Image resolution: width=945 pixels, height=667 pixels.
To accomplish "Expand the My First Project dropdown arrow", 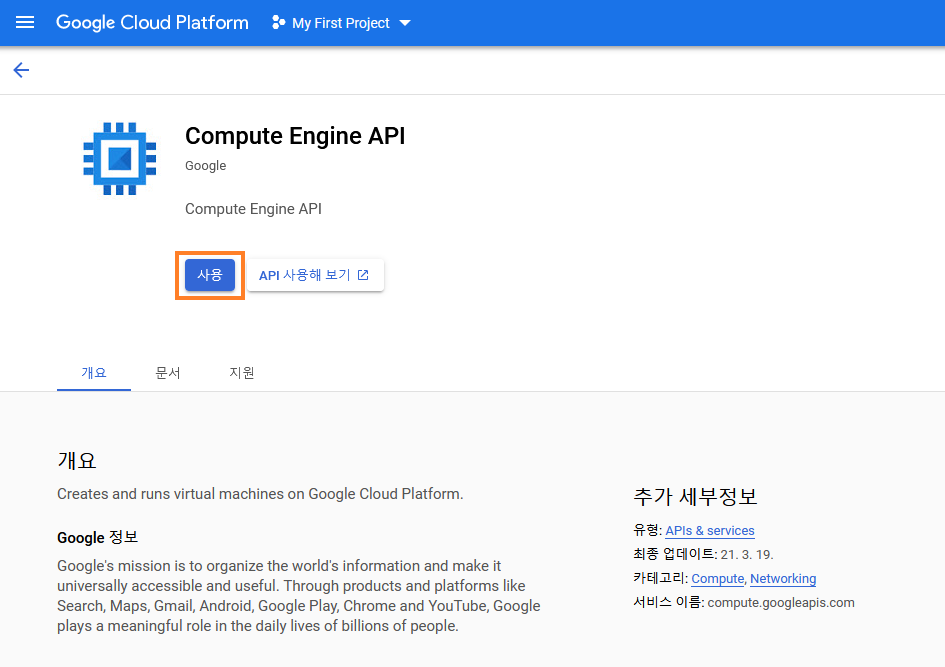I will (x=405, y=23).
